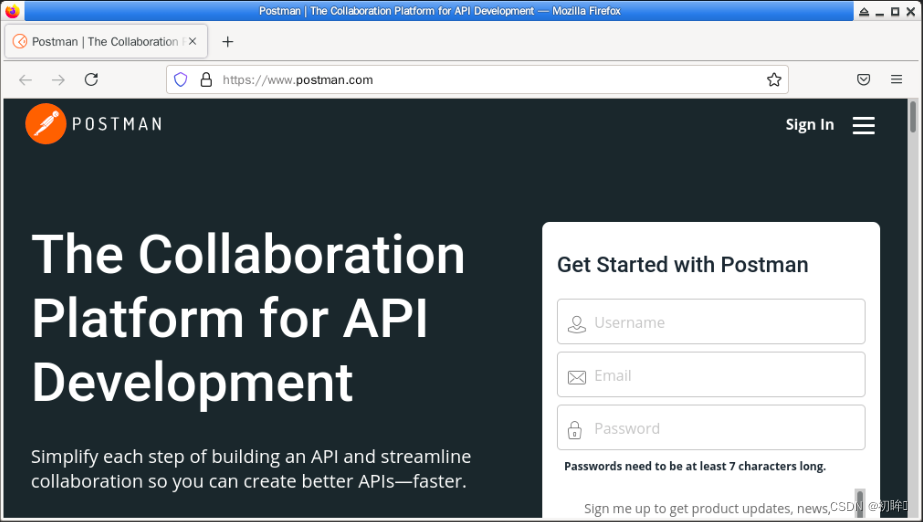The height and width of the screenshot is (522, 923).
Task: Open tracking protection shield icon
Action: pyautogui.click(x=181, y=79)
